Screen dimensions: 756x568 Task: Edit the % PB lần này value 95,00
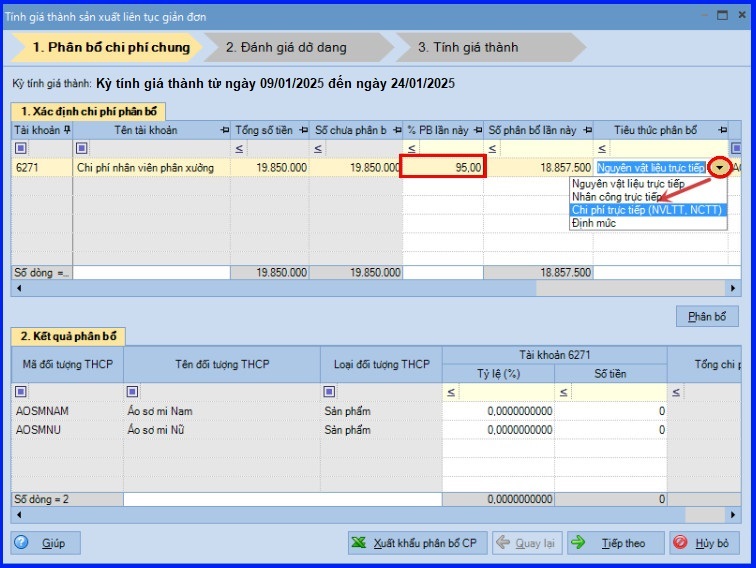click(443, 168)
